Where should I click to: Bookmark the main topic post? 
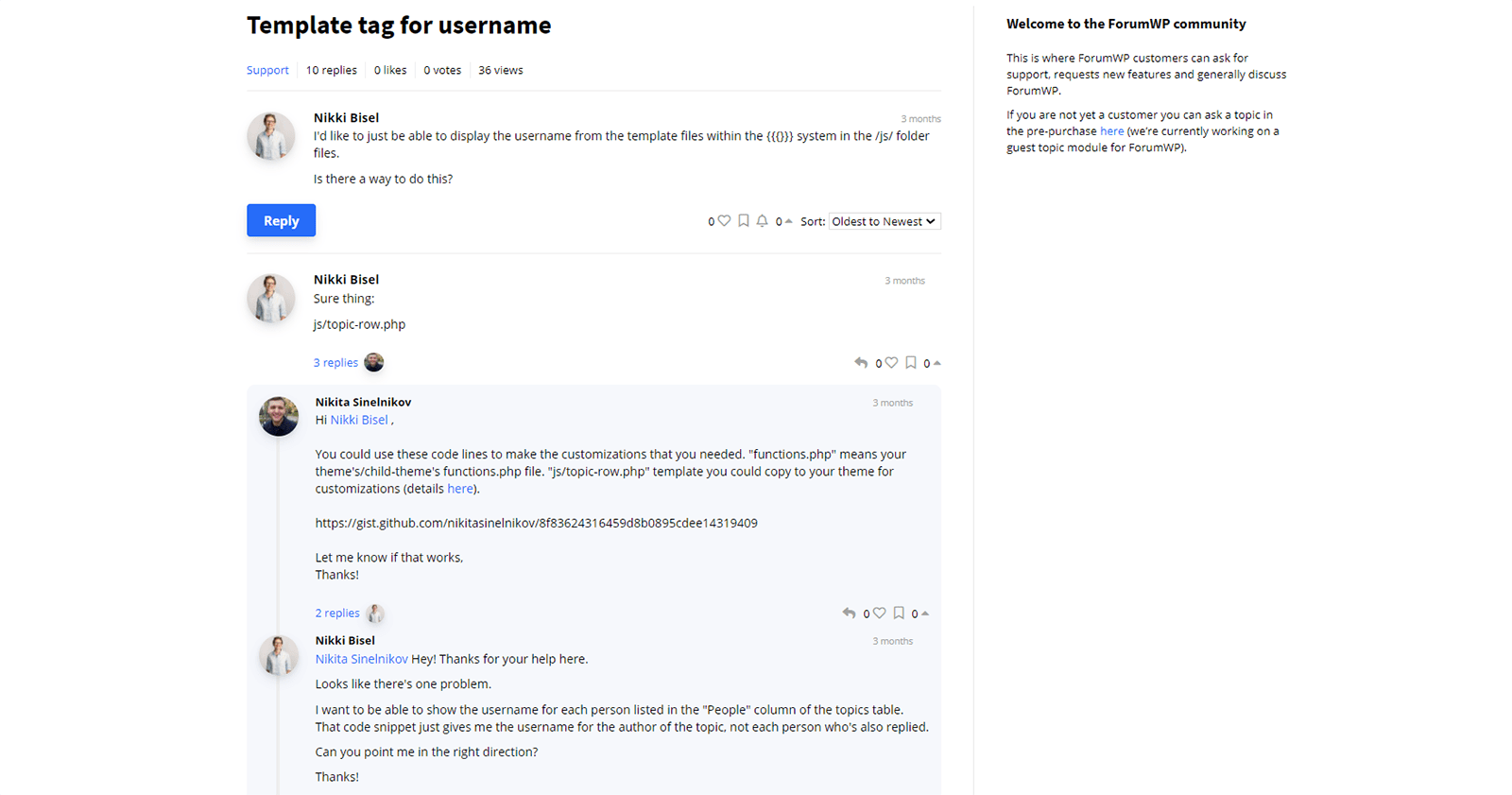click(744, 221)
